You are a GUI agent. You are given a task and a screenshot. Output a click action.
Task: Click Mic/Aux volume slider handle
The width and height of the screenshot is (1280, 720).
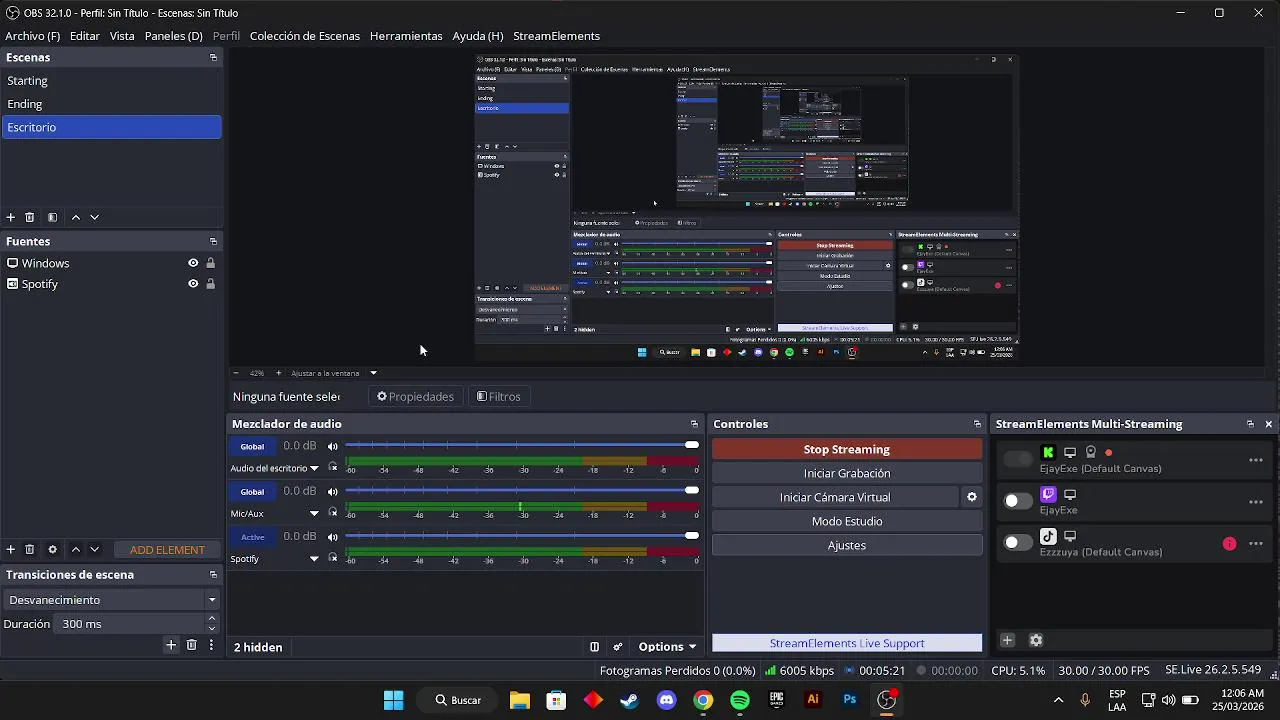[x=692, y=490]
